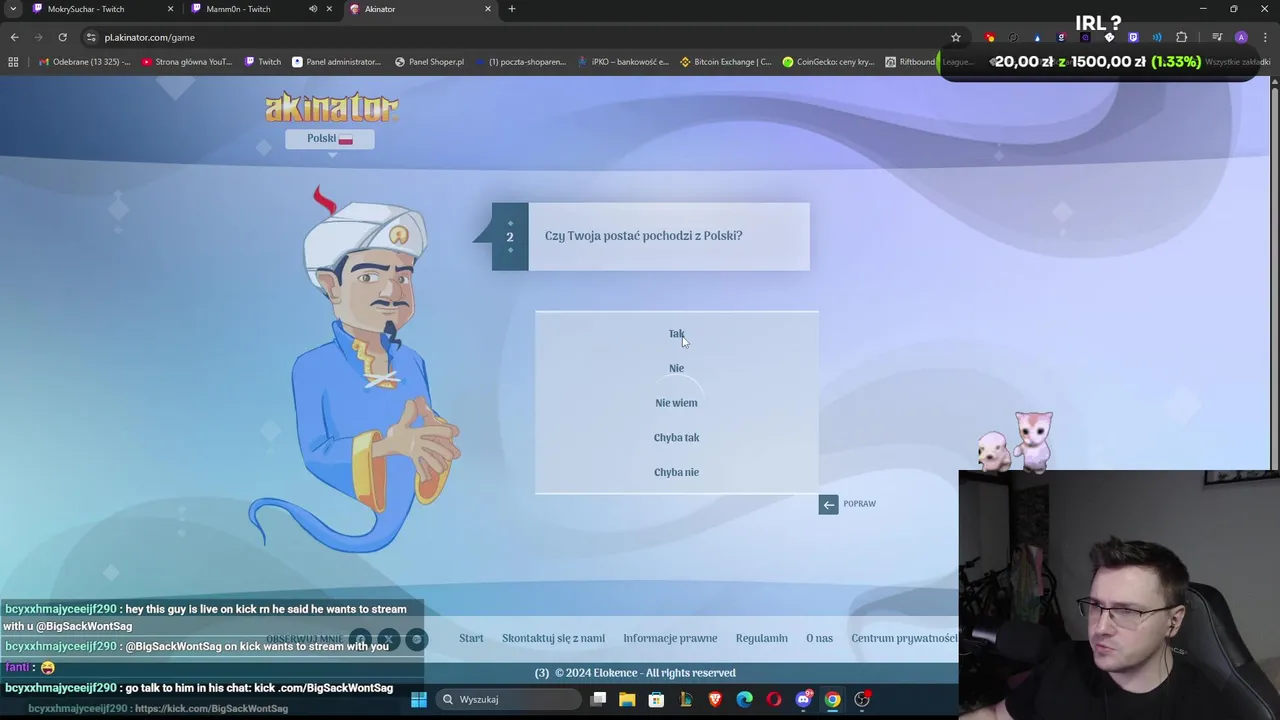Open the Polski language selector
This screenshot has height=720, width=1280.
pos(330,139)
